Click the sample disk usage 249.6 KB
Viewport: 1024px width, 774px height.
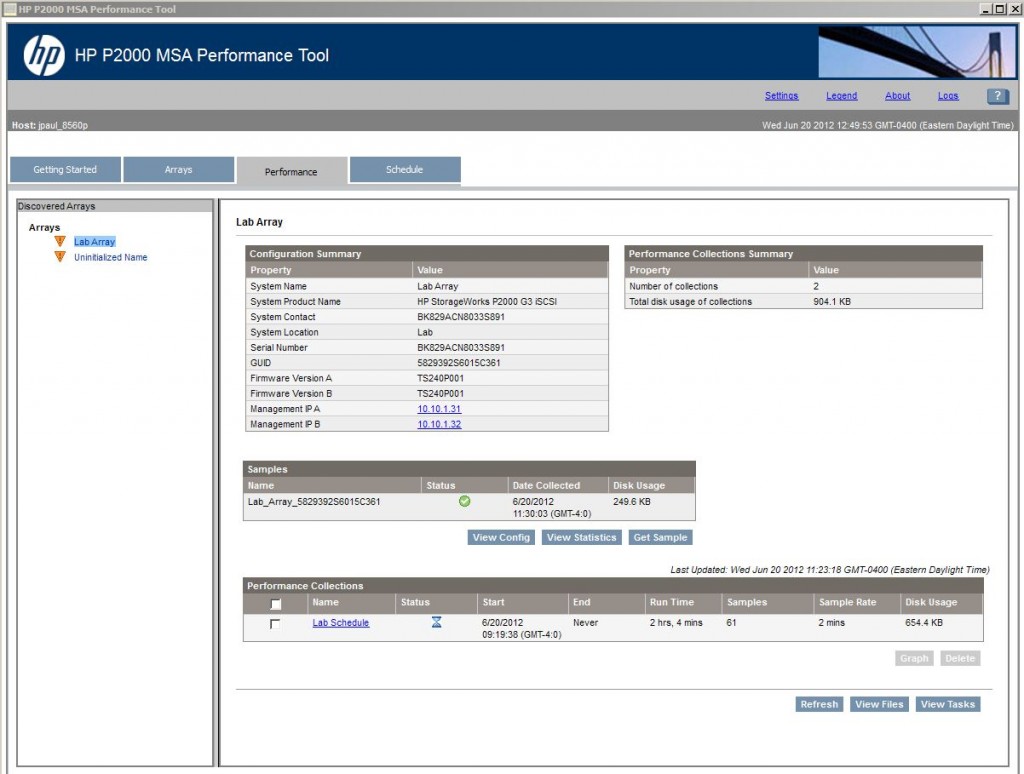[x=632, y=502]
